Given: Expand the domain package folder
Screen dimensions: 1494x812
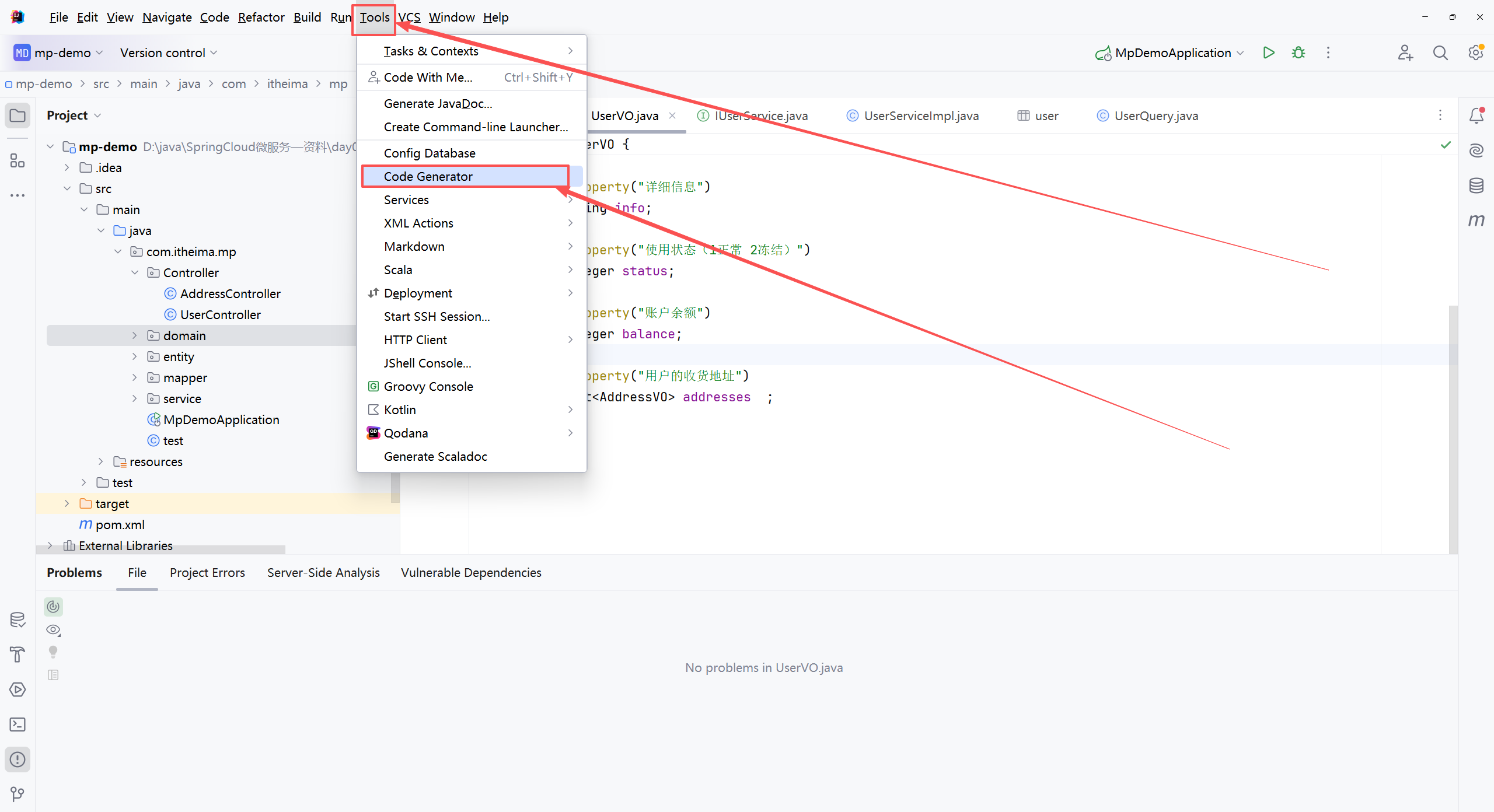Looking at the screenshot, I should click(135, 335).
